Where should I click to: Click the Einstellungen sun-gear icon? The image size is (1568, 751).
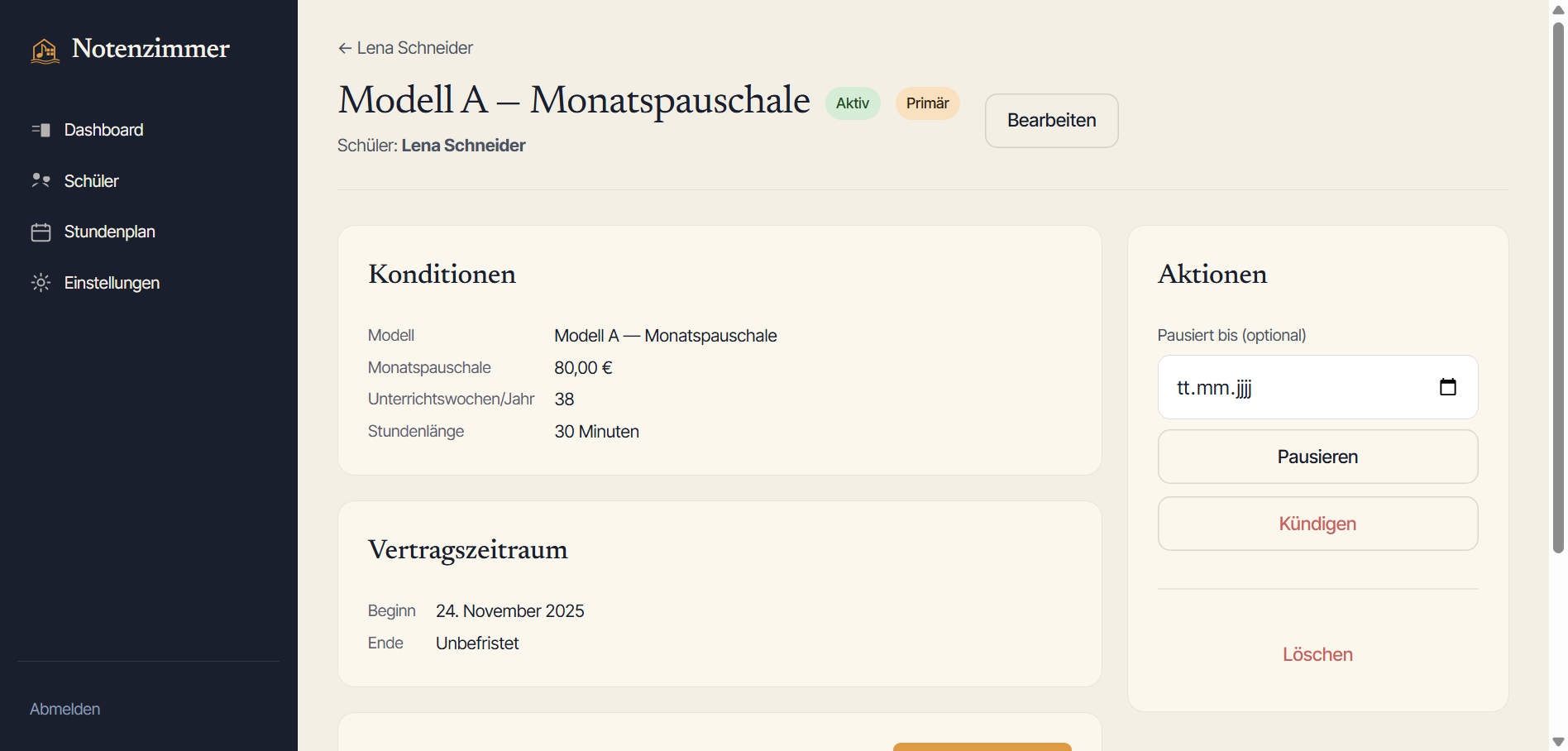tap(41, 283)
